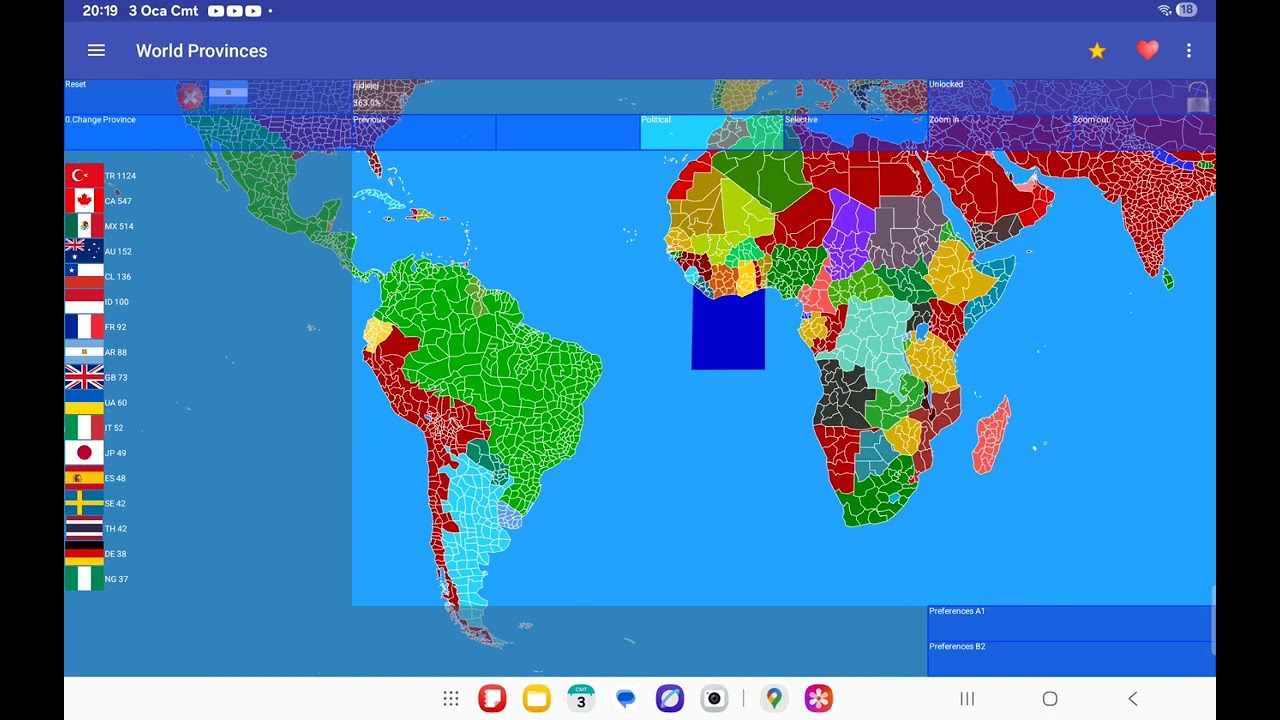Switch to the Political map mode
This screenshot has width=1280, height=720.
[712, 132]
